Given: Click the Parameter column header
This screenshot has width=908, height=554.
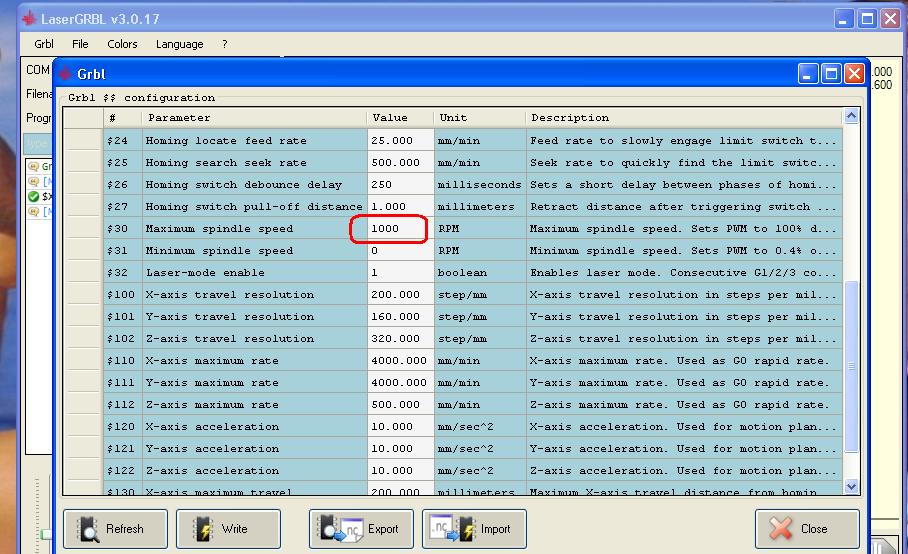Looking at the screenshot, I should pos(252,118).
